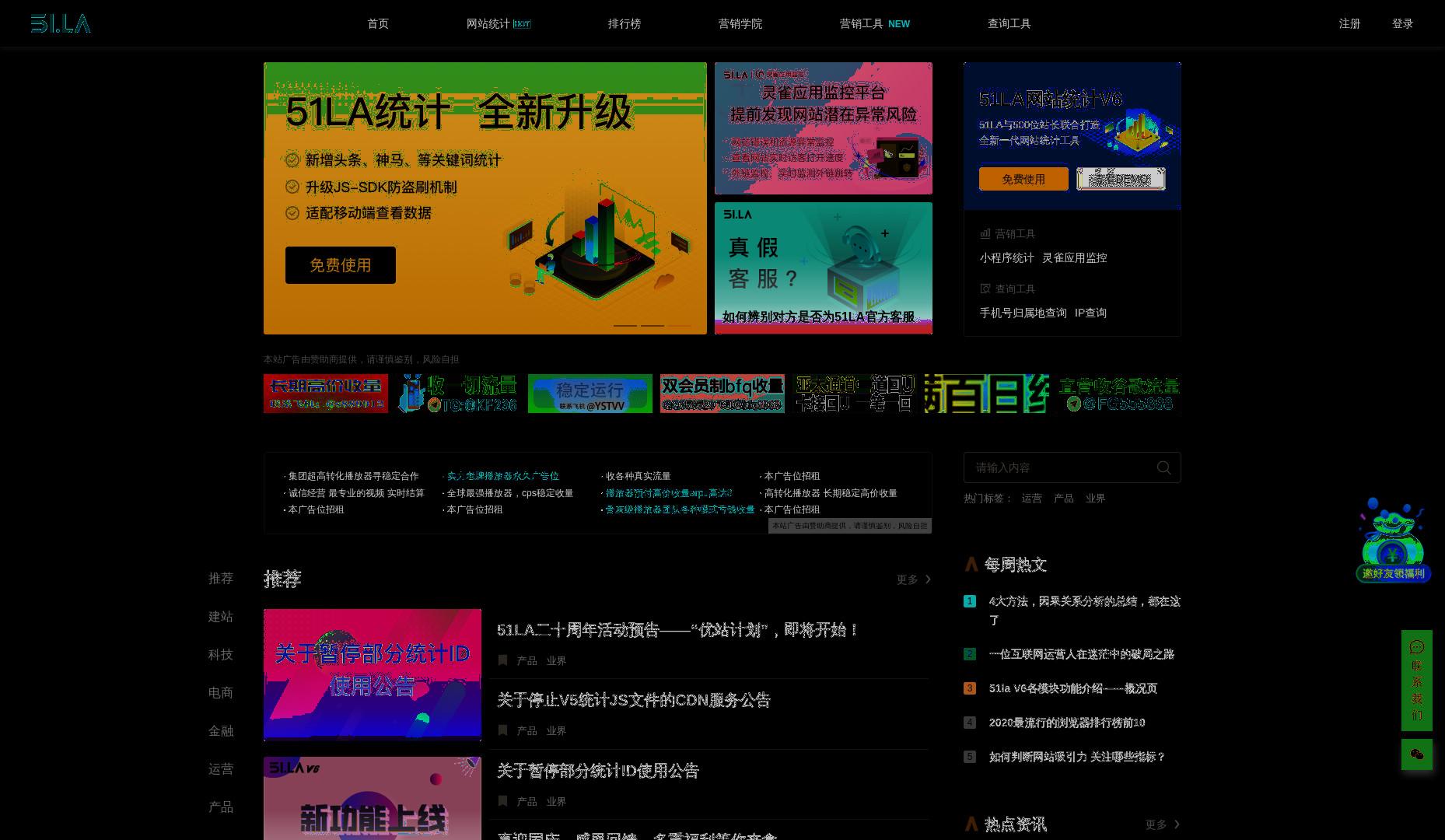Image resolution: width=1445 pixels, height=840 pixels.
Task: Open hot article 2020最流行的浏览器排行榜前10
Action: coord(1067,723)
